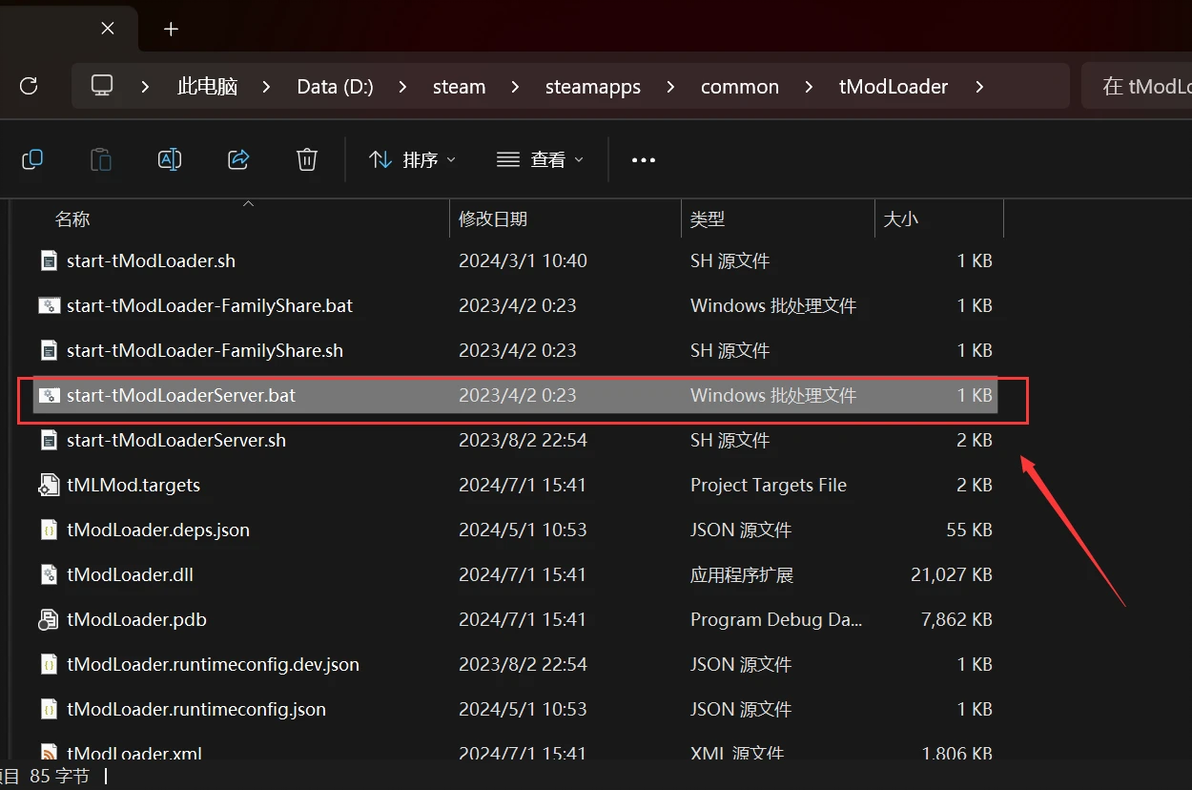Click the Project Targets File type cell

[x=768, y=485]
